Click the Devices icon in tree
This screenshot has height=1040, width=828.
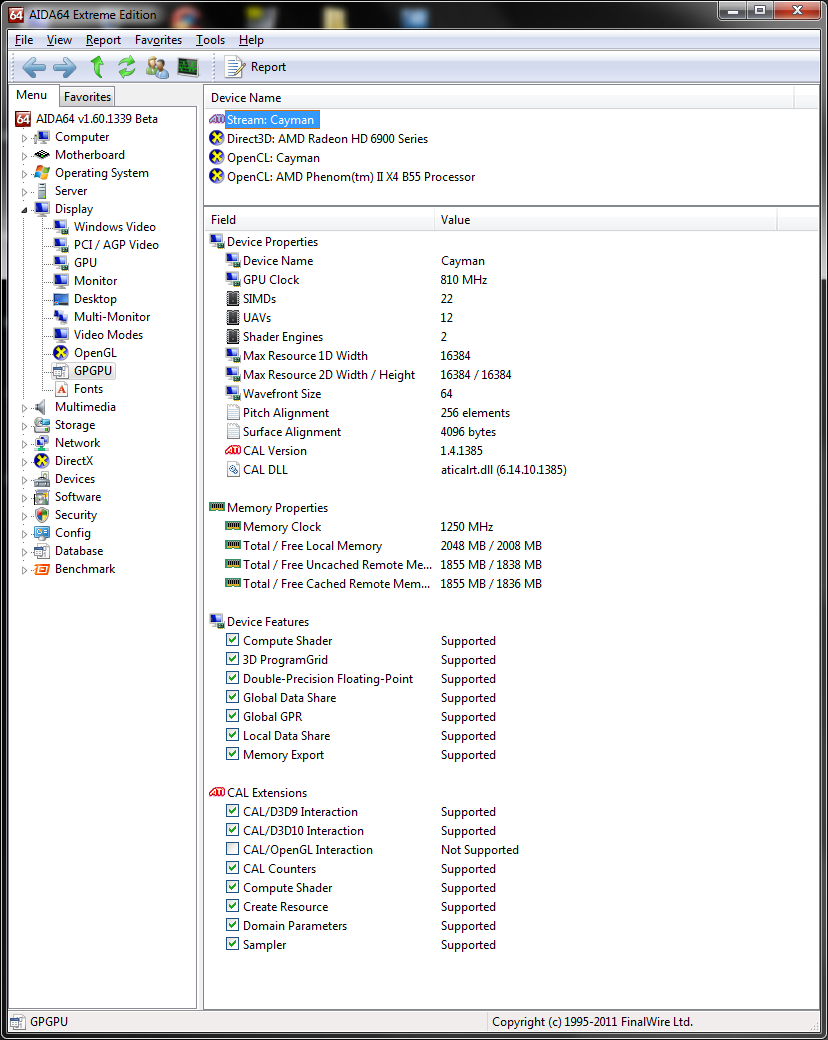42,479
